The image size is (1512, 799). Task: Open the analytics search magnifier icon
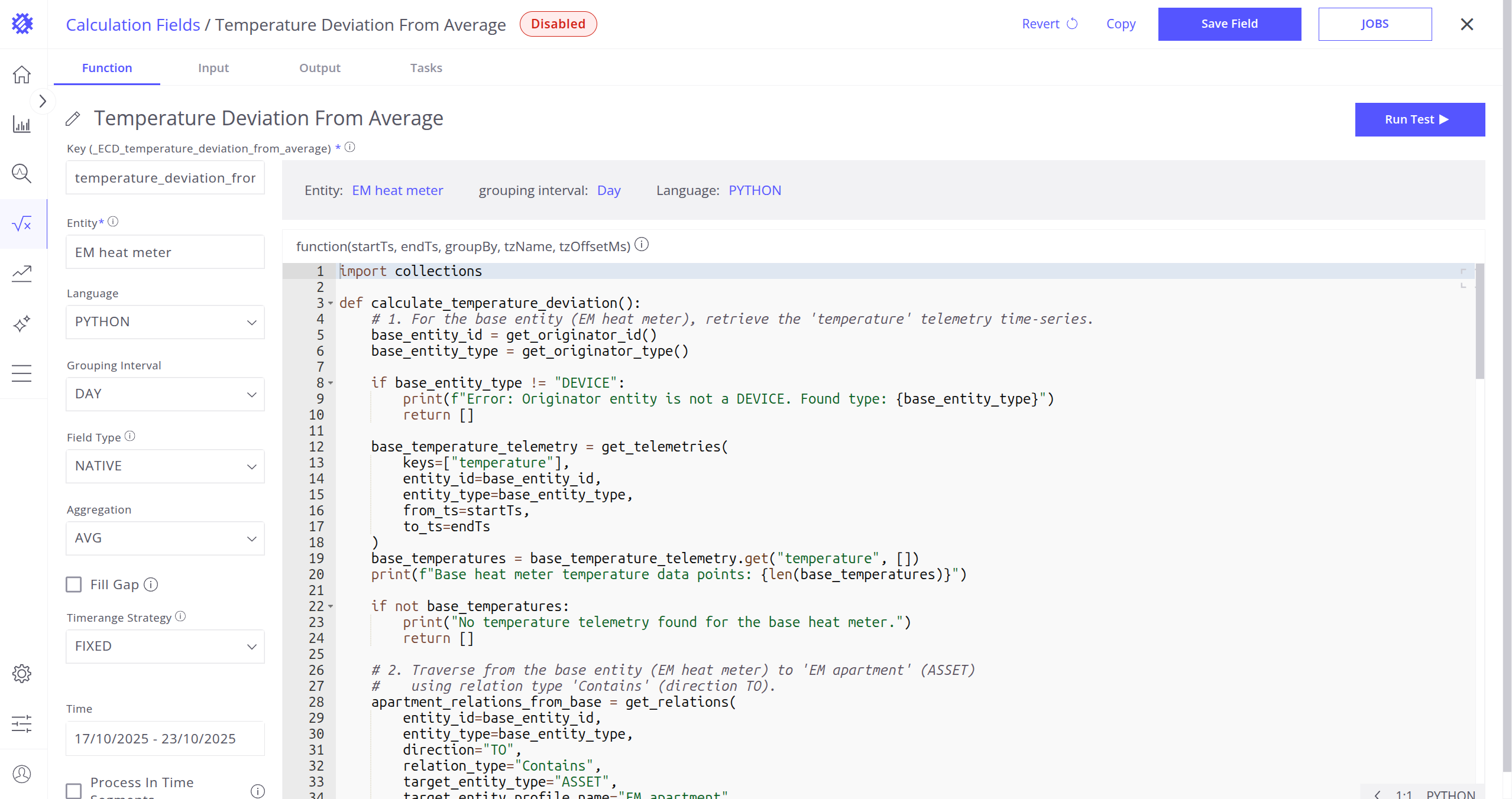pos(22,173)
